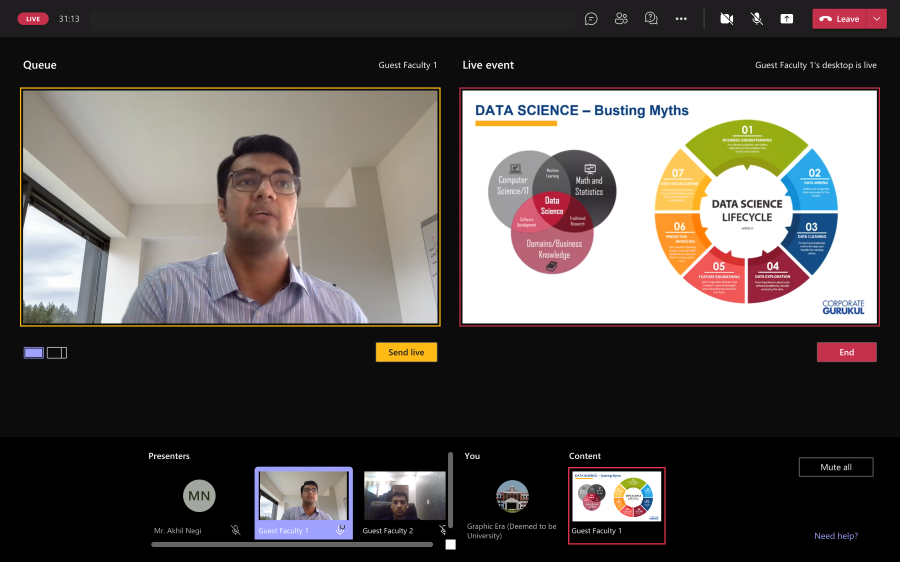Click the Live event heading

pyautogui.click(x=488, y=65)
